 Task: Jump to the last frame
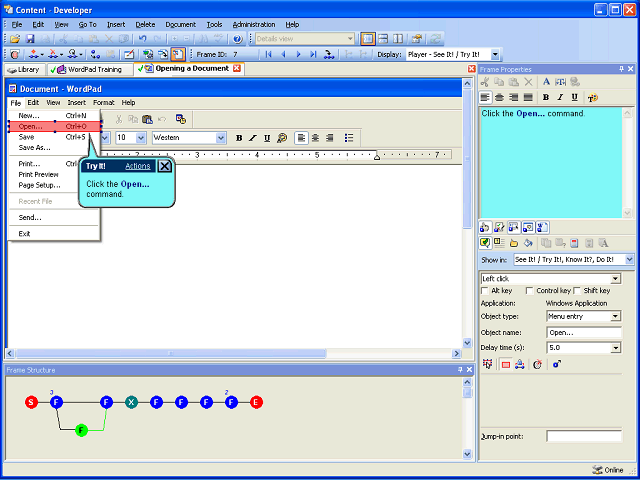pos(313,54)
